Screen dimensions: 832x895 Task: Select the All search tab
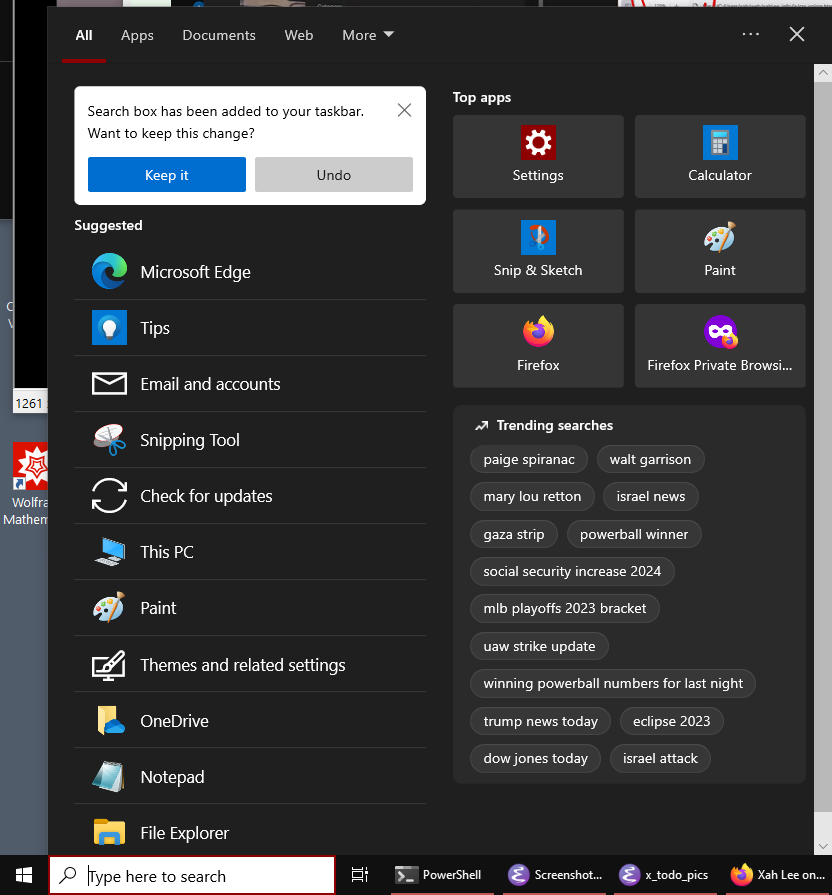point(84,35)
